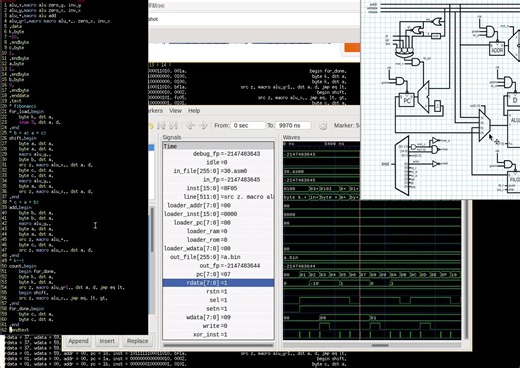
Task: Select the loader_ram signal row
Action: pos(218,231)
